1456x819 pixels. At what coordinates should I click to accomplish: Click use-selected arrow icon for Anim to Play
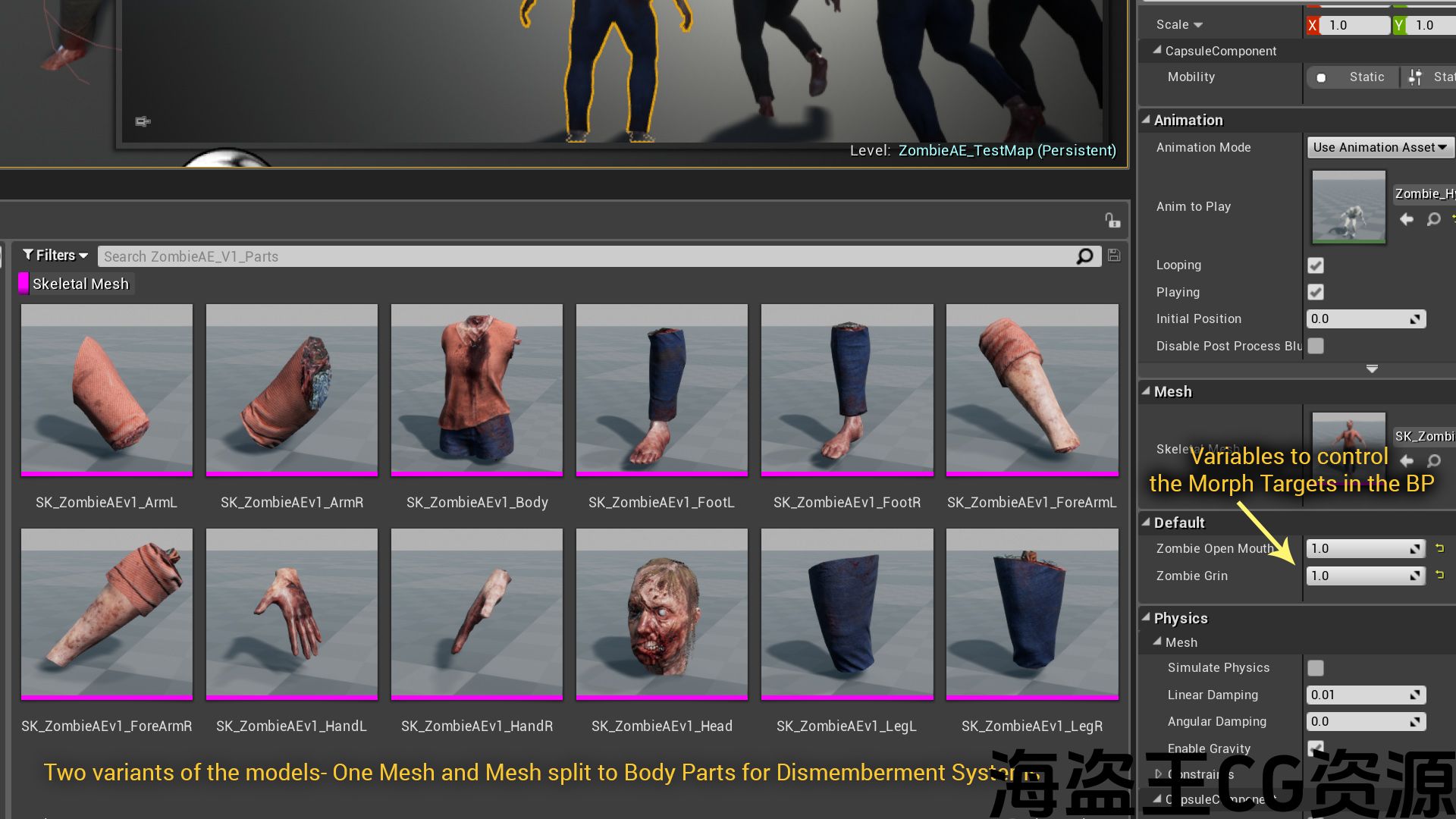pos(1407,219)
